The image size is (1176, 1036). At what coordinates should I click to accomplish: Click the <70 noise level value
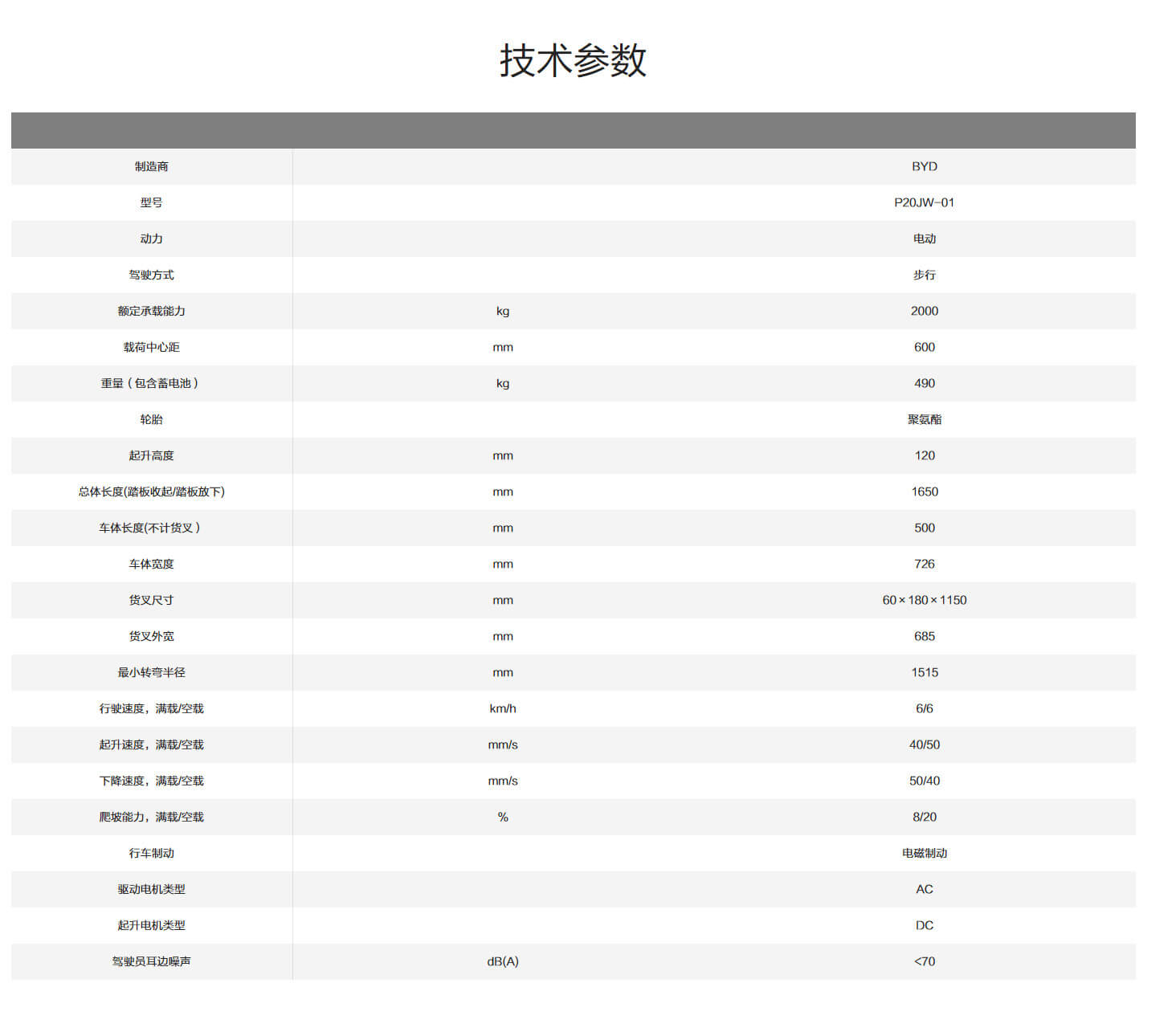pos(924,961)
